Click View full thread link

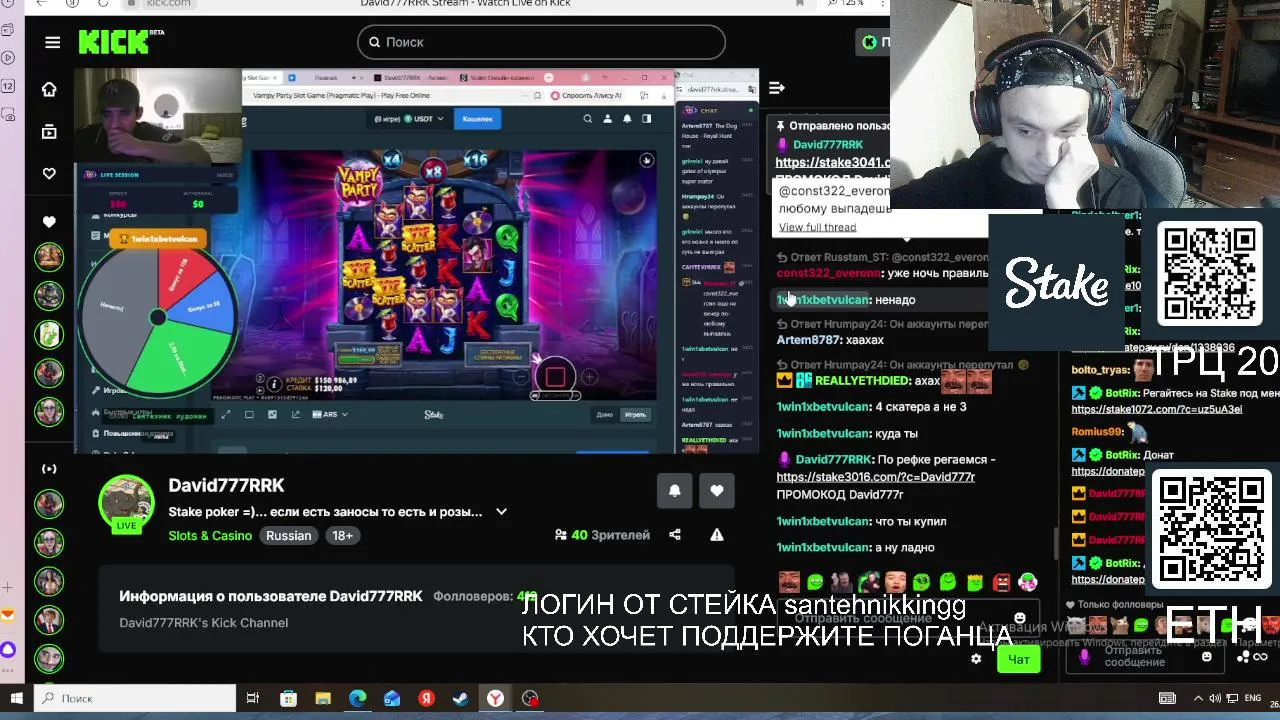click(817, 227)
